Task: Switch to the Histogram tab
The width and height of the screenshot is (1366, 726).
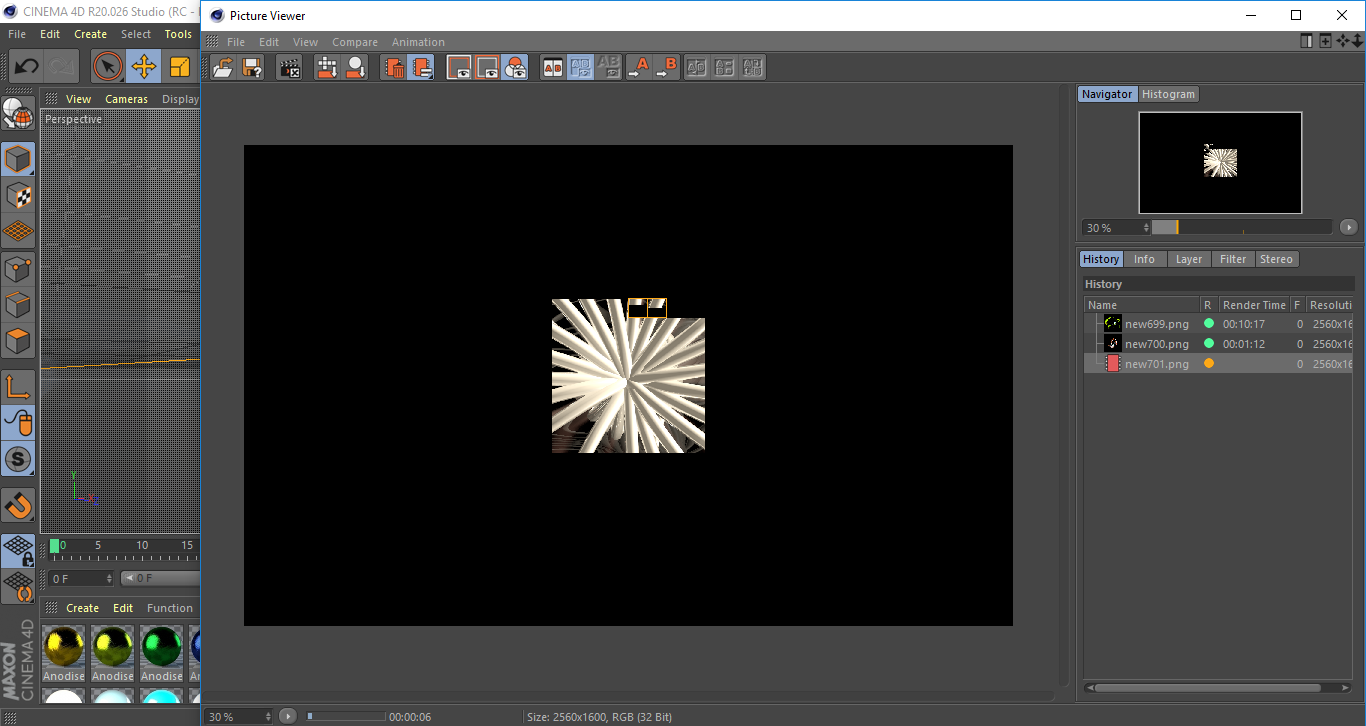Action: 1168,94
